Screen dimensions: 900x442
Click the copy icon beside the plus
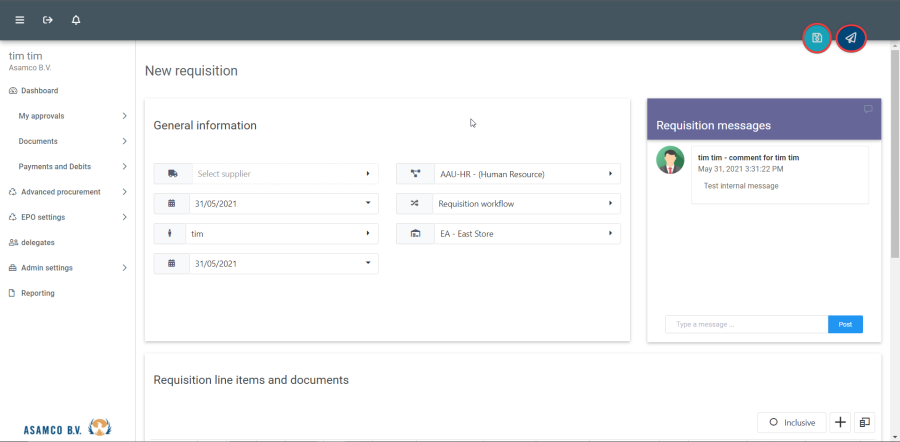[865, 422]
